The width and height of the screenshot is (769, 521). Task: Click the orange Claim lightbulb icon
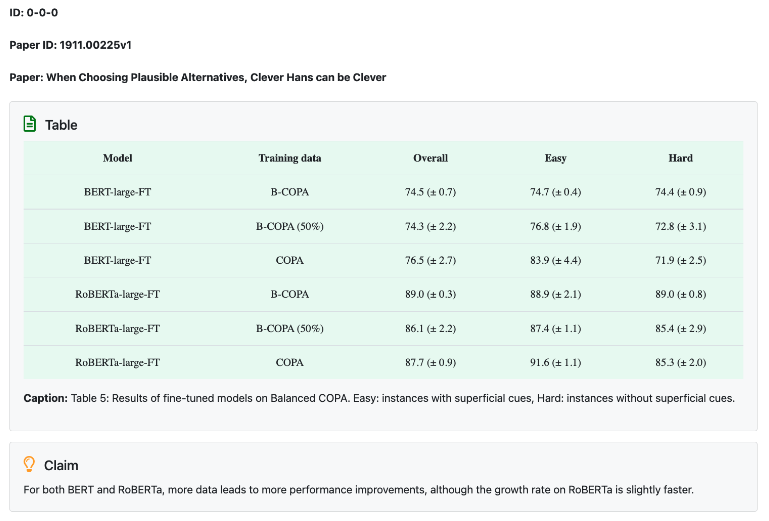pos(30,465)
